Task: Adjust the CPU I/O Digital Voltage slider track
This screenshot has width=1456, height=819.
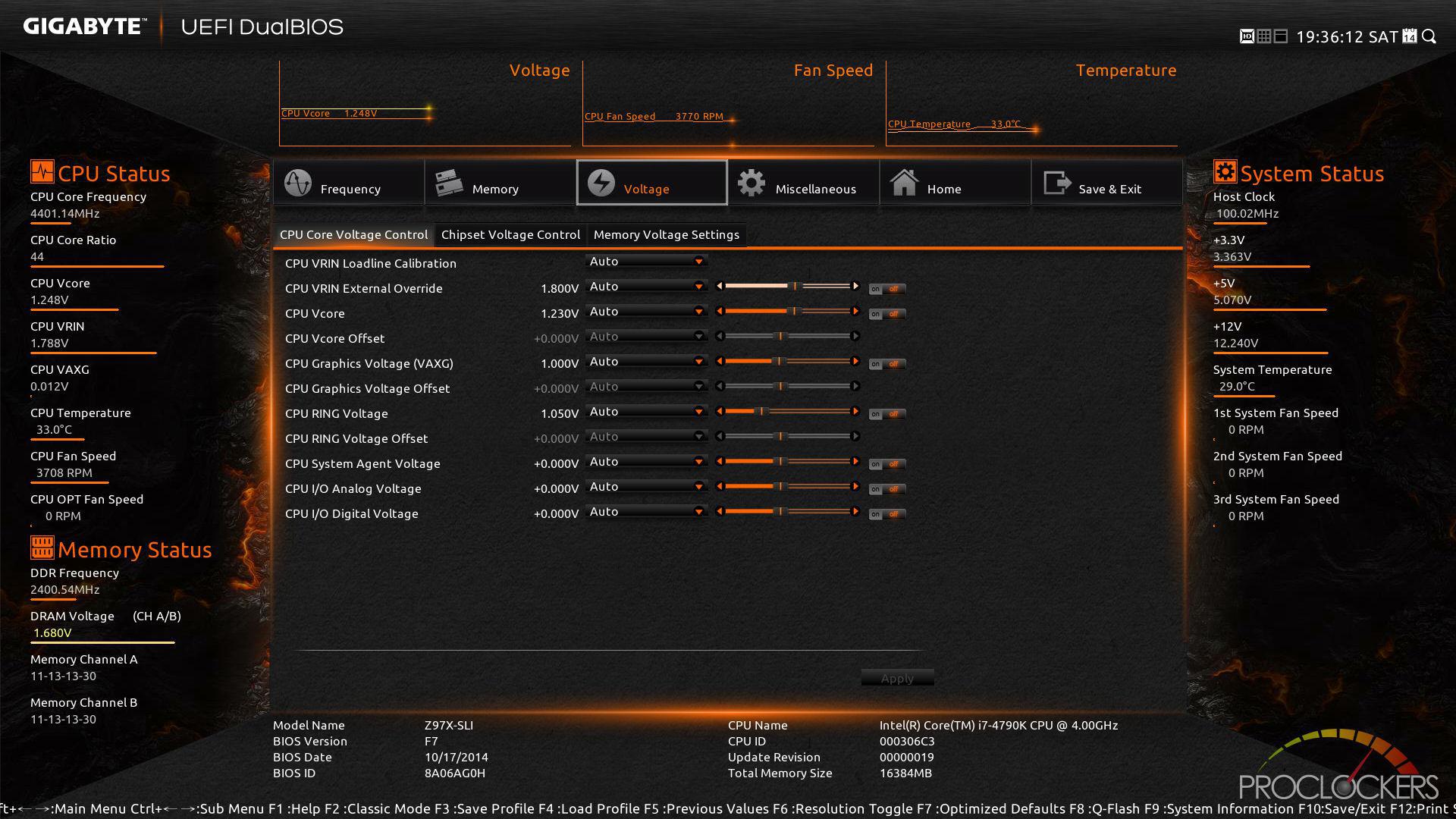Action: tap(787, 511)
